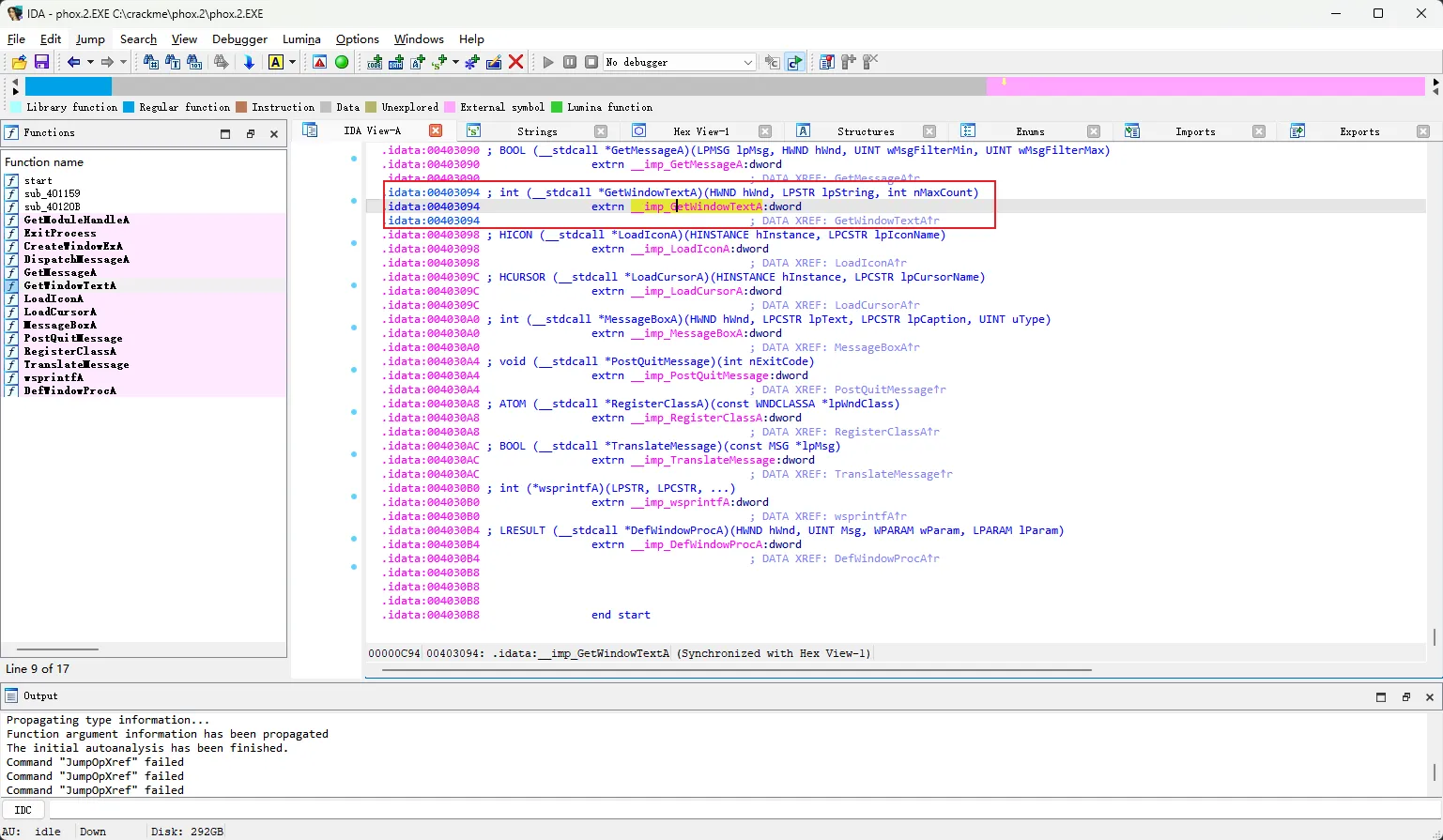Open the forward-arrow history dropdown
Screen dimensions: 1443x840
click(123, 62)
